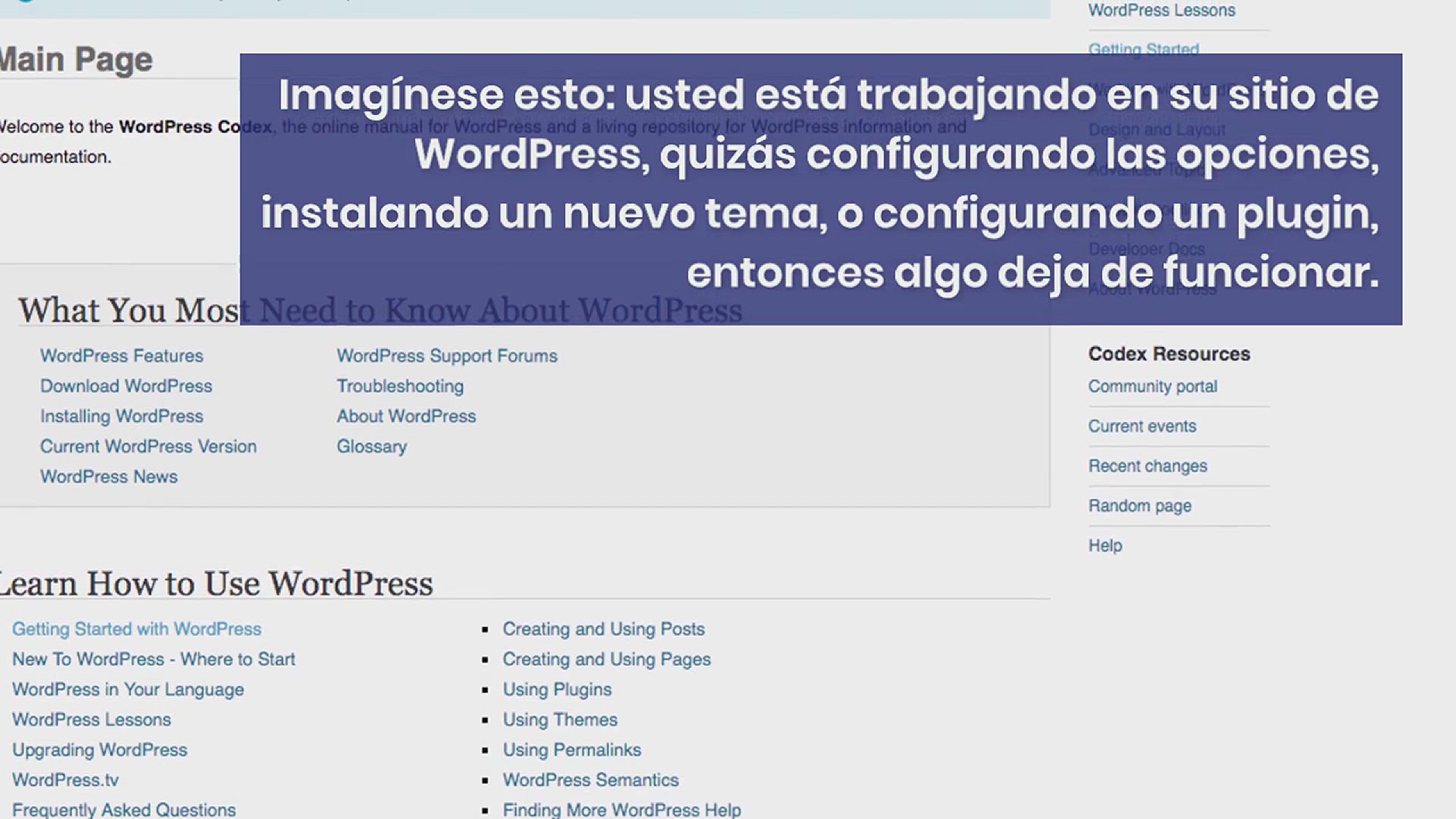Open Recent changes sidebar link
The height and width of the screenshot is (819, 1456).
tap(1147, 466)
